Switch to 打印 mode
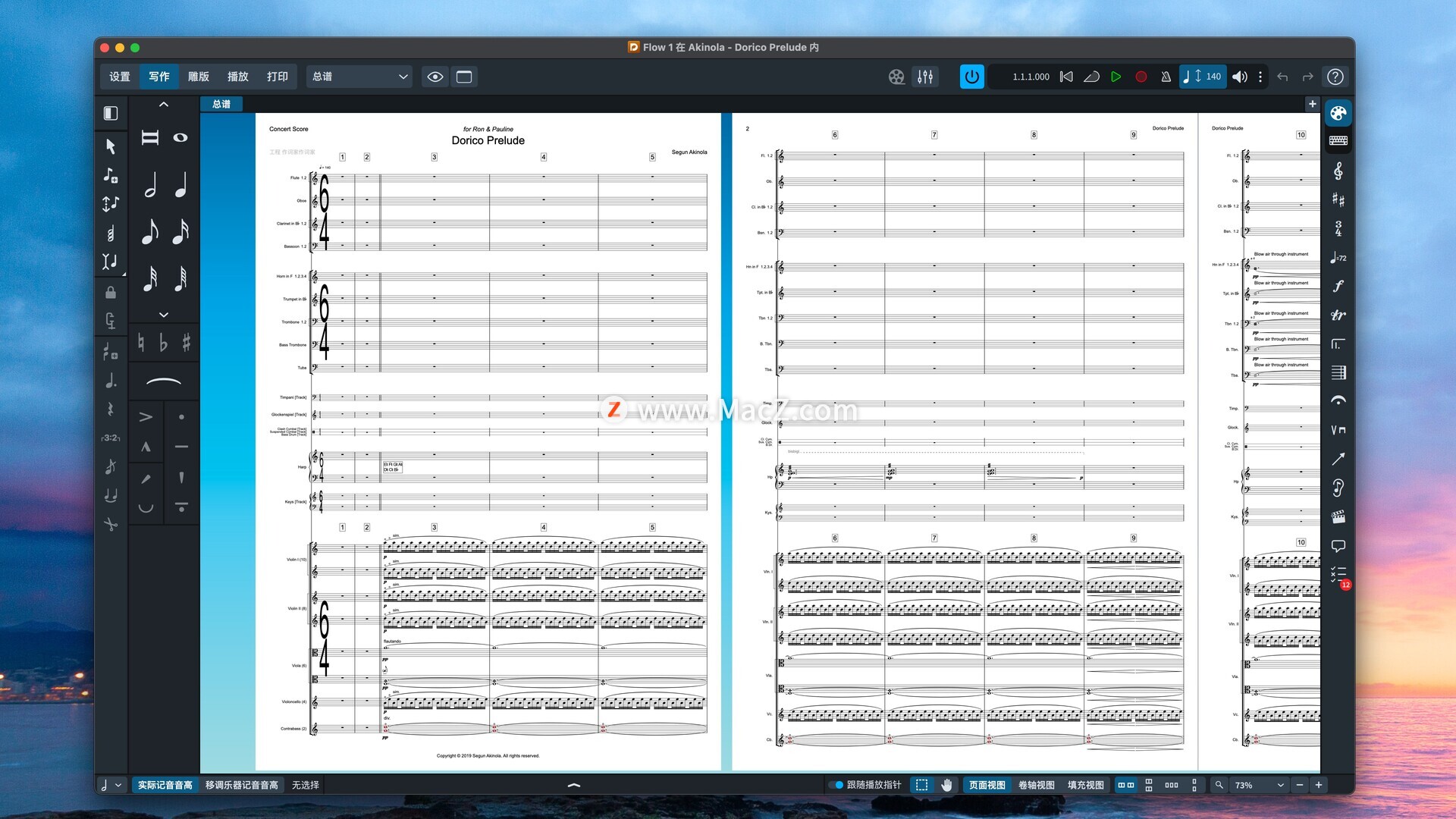Image resolution: width=1456 pixels, height=819 pixels. click(278, 77)
